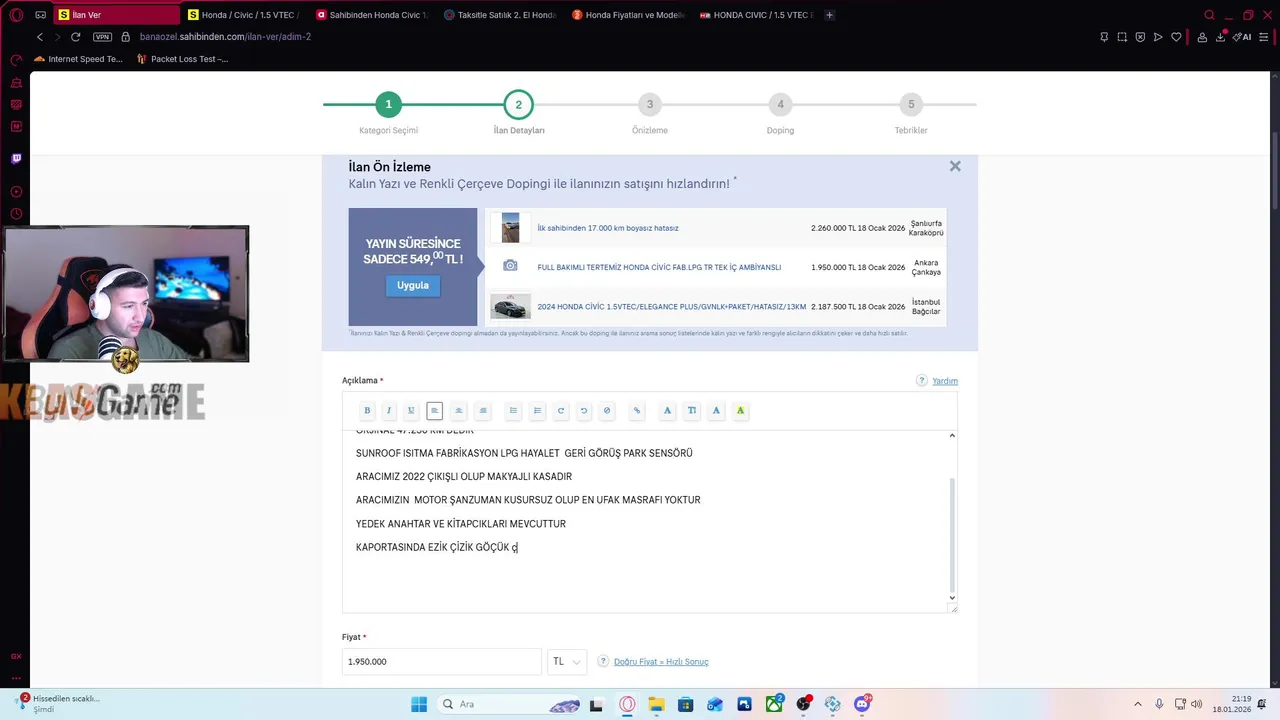The height and width of the screenshot is (720, 1280).
Task: Click inside the Açıklama description text area
Action: 650,520
